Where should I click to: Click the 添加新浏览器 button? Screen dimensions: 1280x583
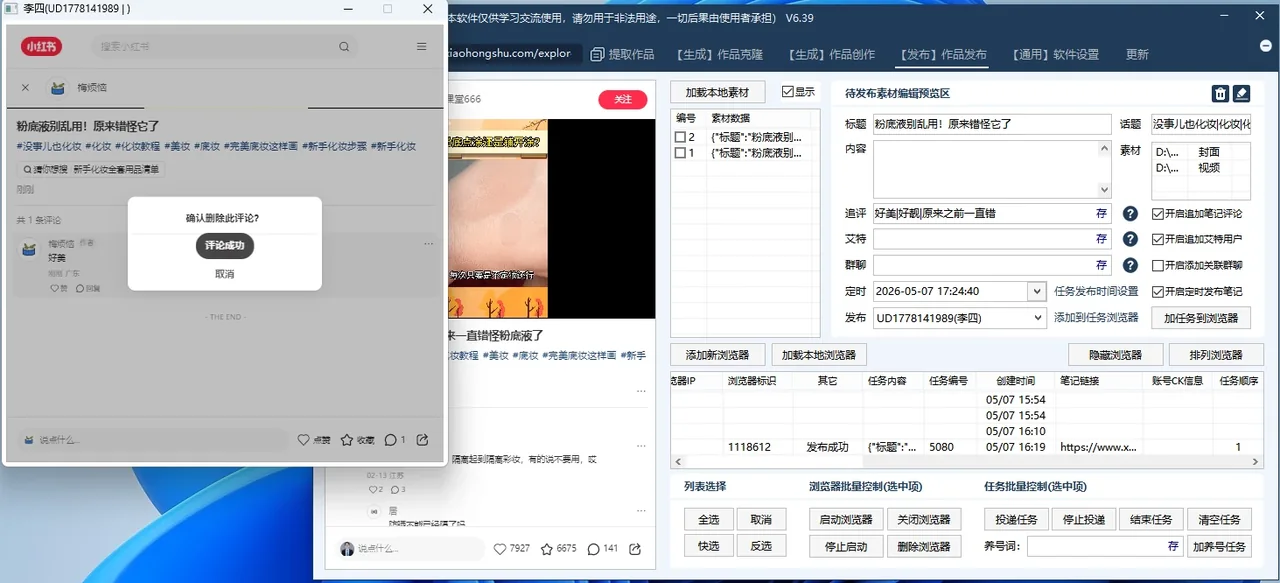coord(717,355)
